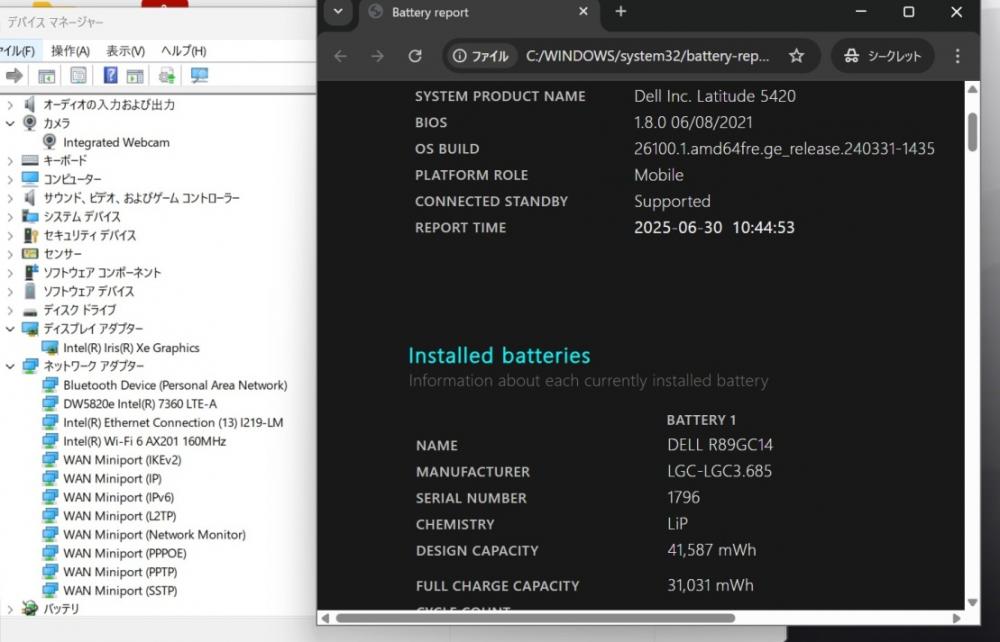Select WAN Miniport (PPTP)
The height and width of the screenshot is (642, 1000).
(120, 572)
